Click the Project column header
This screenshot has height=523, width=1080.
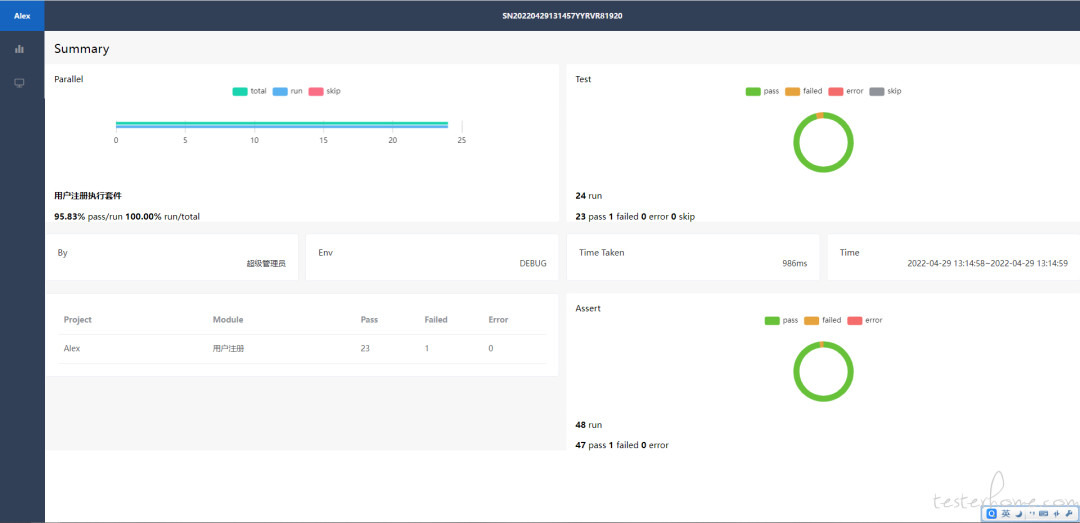coord(78,320)
